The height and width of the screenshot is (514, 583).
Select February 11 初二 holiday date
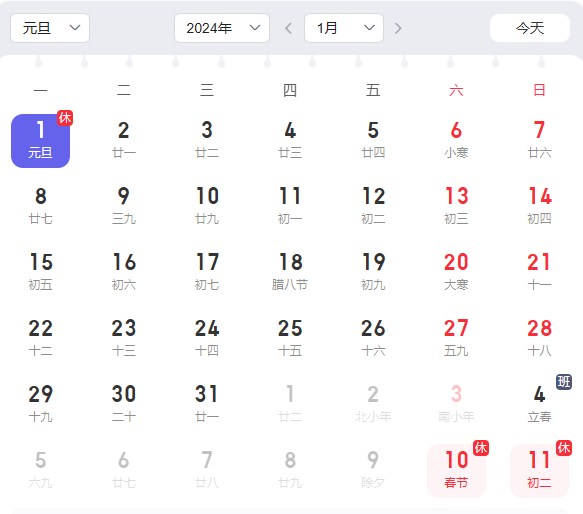[539, 470]
